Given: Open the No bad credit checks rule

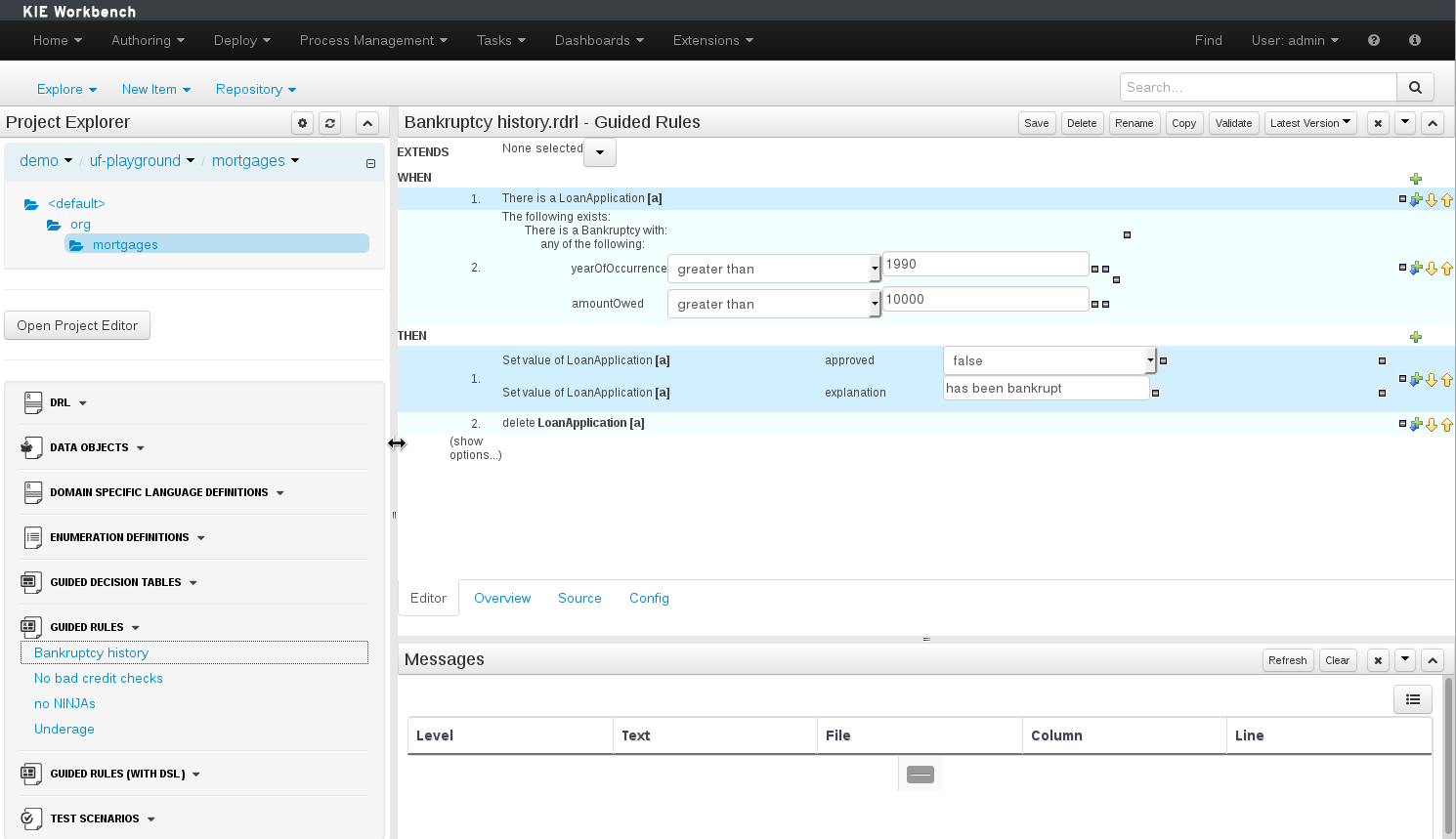Looking at the screenshot, I should click(99, 678).
